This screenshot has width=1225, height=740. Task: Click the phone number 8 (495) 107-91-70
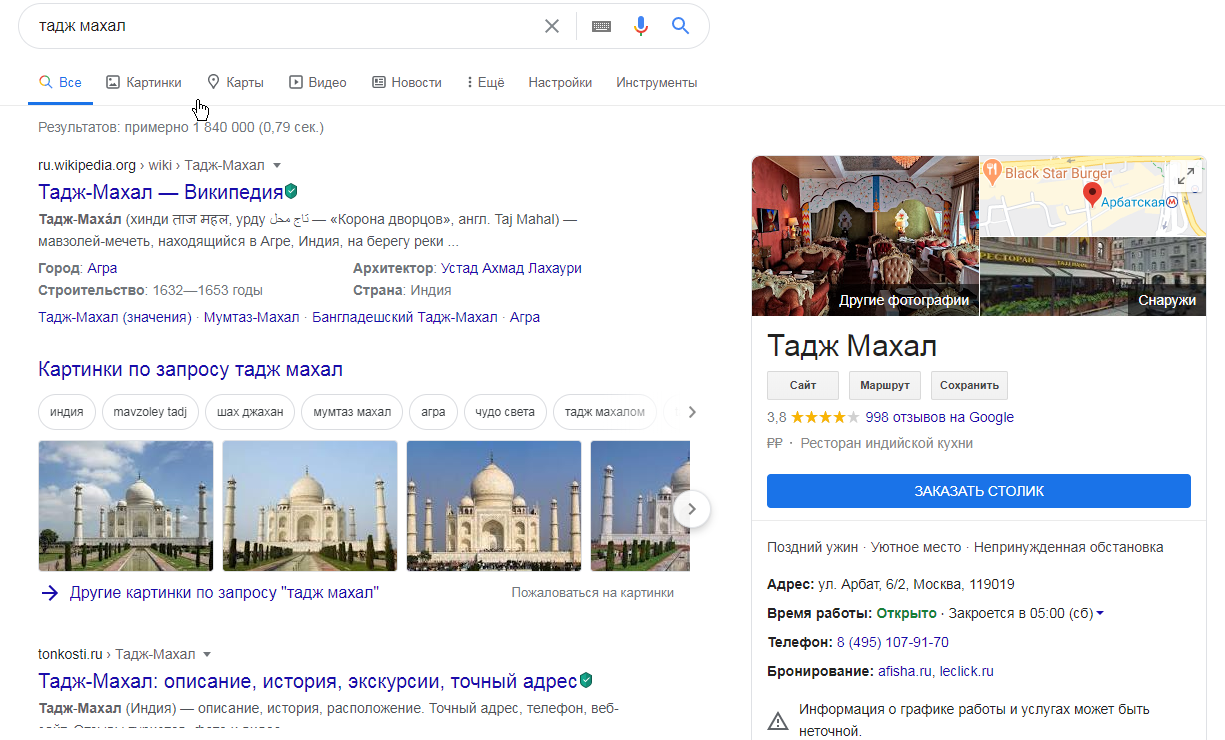[893, 642]
